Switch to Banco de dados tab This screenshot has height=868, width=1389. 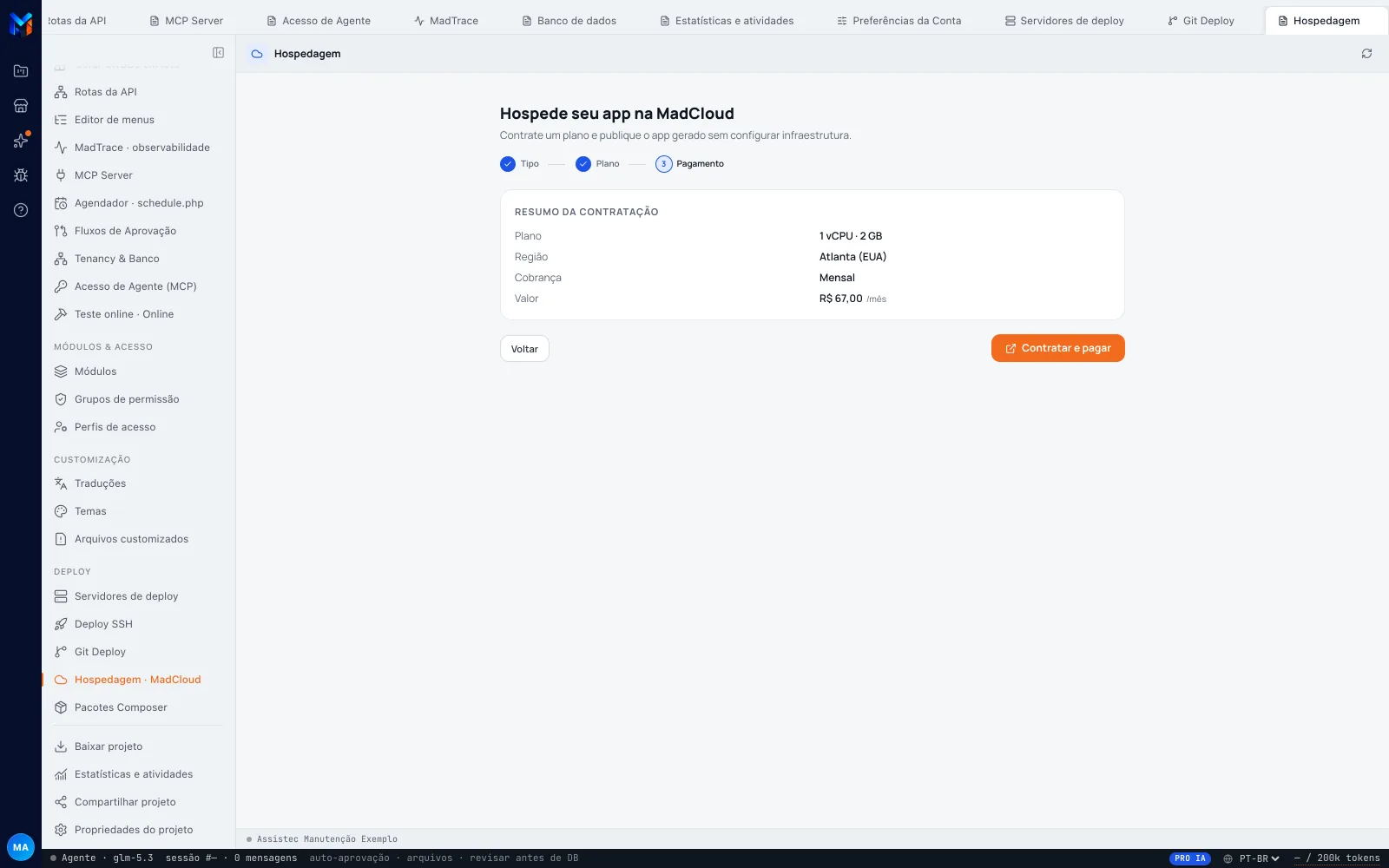pyautogui.click(x=569, y=21)
